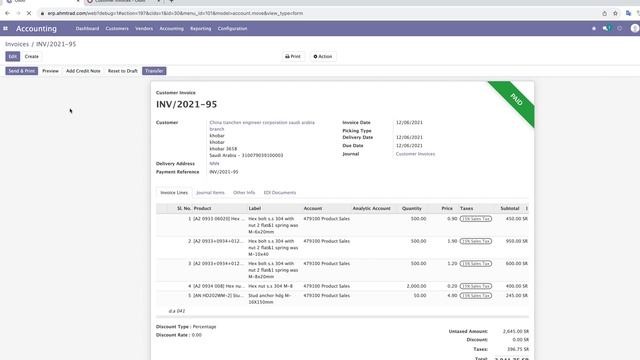Open the NNN delivery address link
This screenshot has height=360, width=640.
214,164
